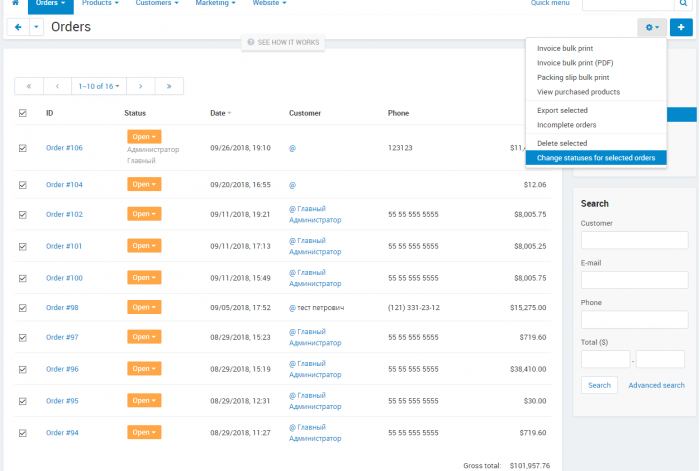Choose Change statuses for selected orders
Screen dimensions: 700x471
tap(596, 158)
